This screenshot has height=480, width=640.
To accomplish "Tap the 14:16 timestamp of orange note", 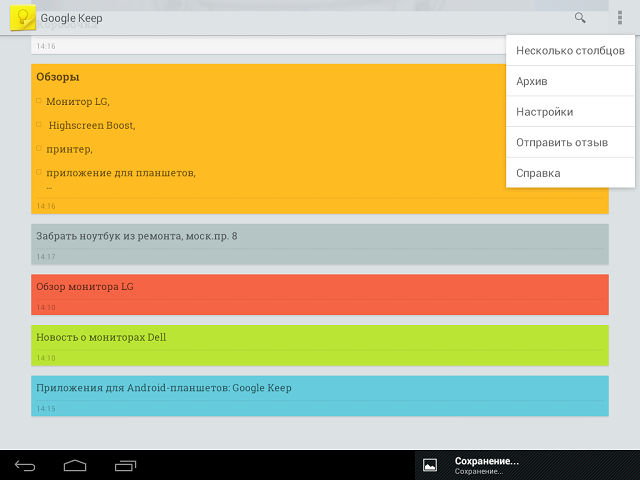I will [x=46, y=206].
